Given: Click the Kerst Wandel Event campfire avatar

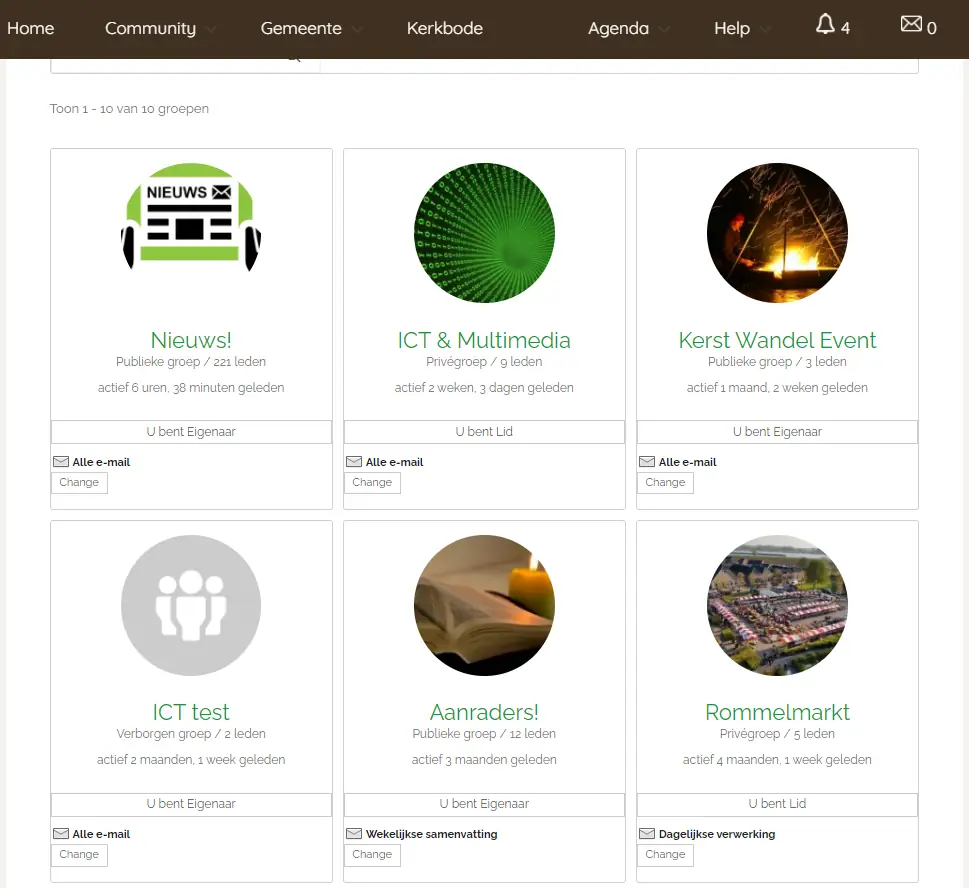Looking at the screenshot, I should click(x=777, y=233).
